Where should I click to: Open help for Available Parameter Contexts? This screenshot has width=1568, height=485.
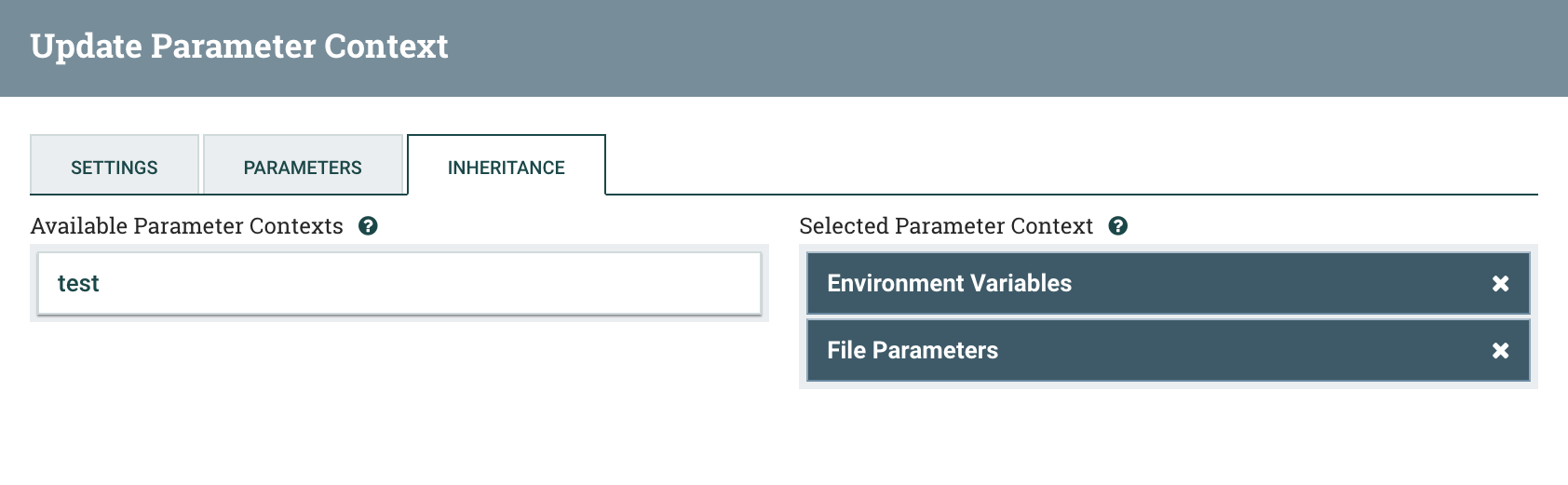point(368,226)
